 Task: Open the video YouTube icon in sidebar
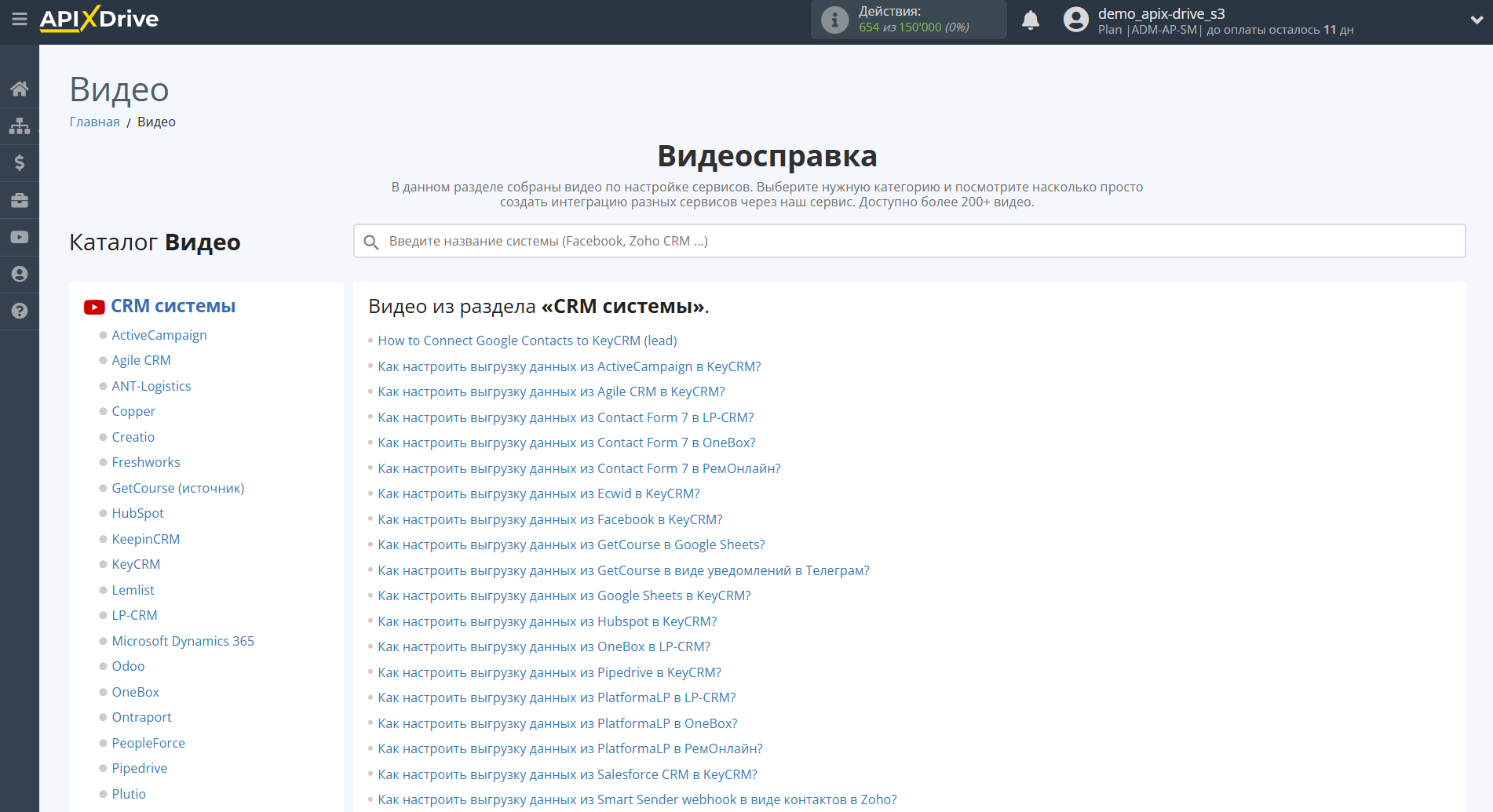point(20,237)
